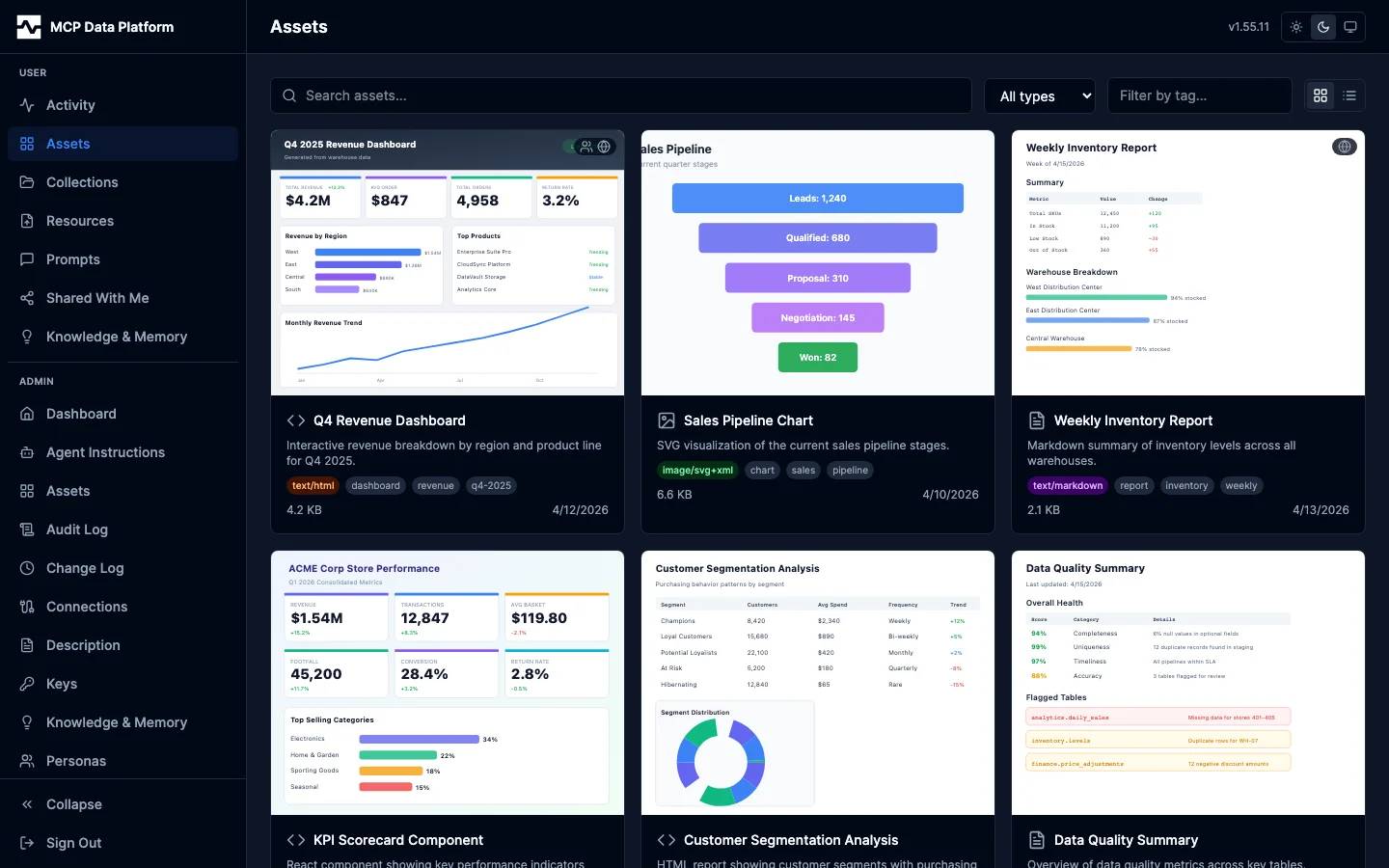Enable dark theme moon icon

pyautogui.click(x=1323, y=27)
